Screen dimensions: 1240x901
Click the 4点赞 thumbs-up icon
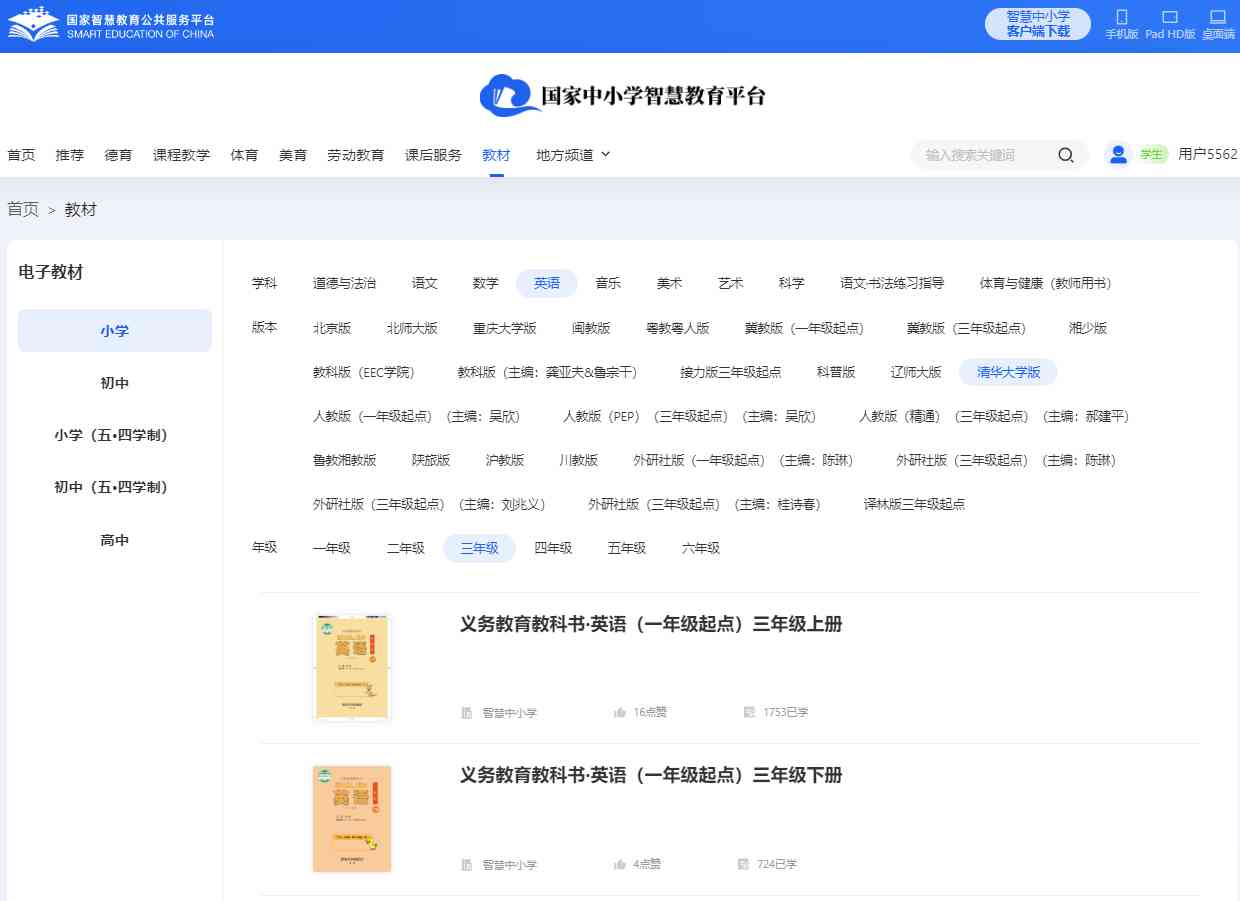620,864
